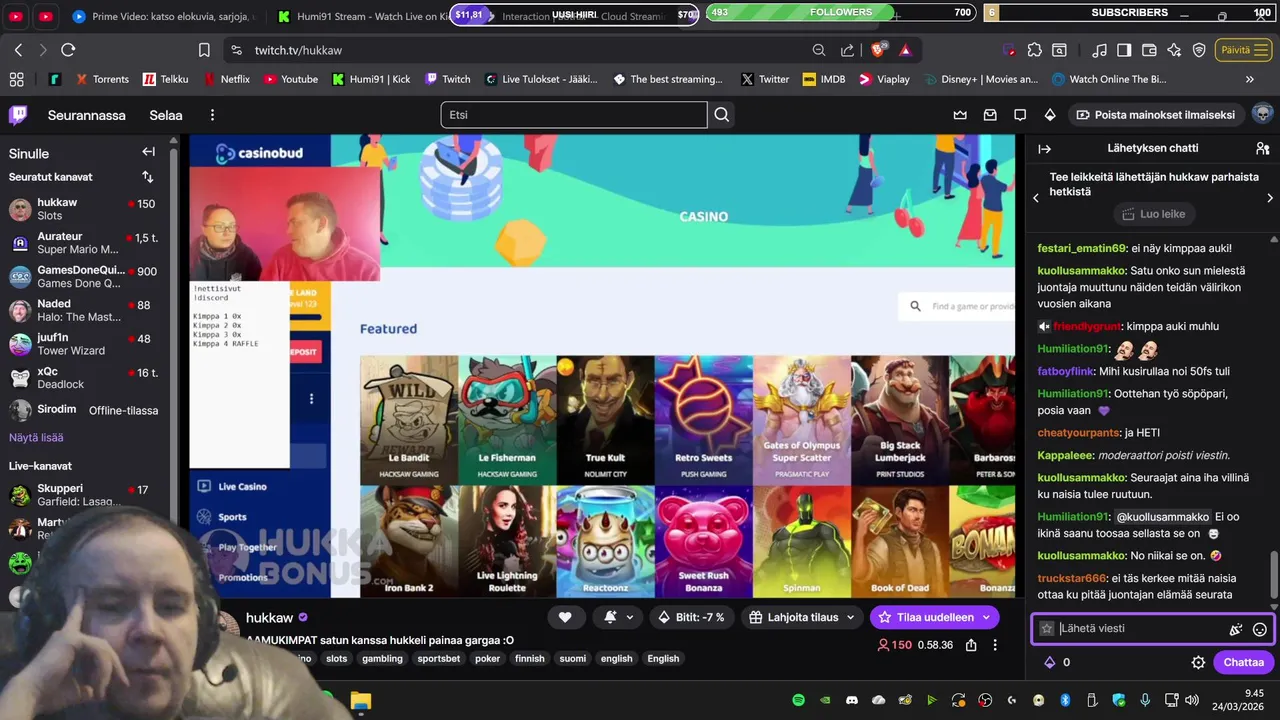The width and height of the screenshot is (1280, 720).
Task: Open Päivitä browser menu
Action: (x=1245, y=50)
